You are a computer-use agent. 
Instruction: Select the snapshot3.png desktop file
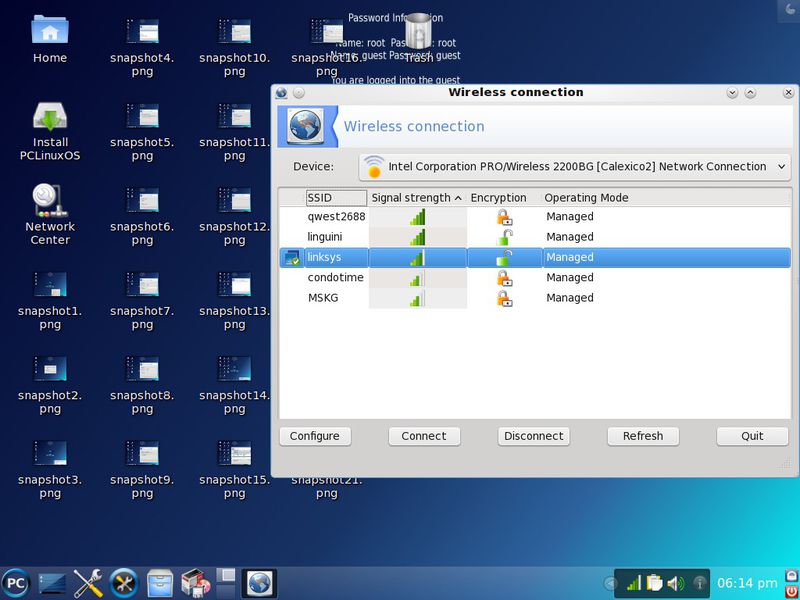[50, 469]
